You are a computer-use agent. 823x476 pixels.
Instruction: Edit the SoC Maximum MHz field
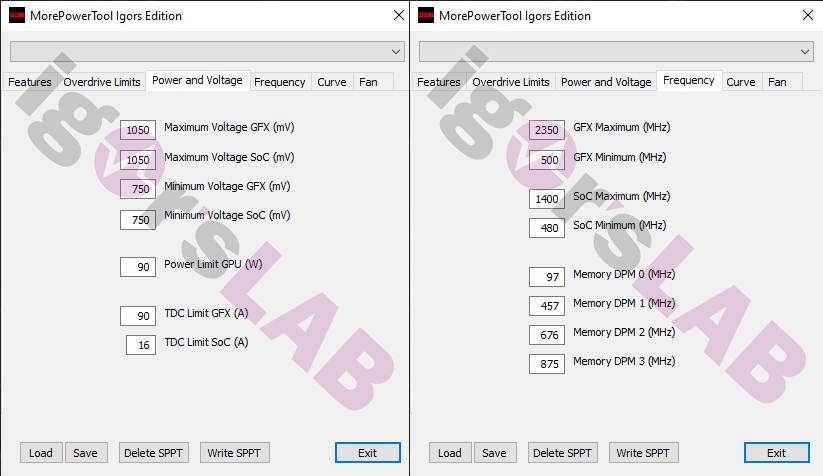pyautogui.click(x=547, y=199)
